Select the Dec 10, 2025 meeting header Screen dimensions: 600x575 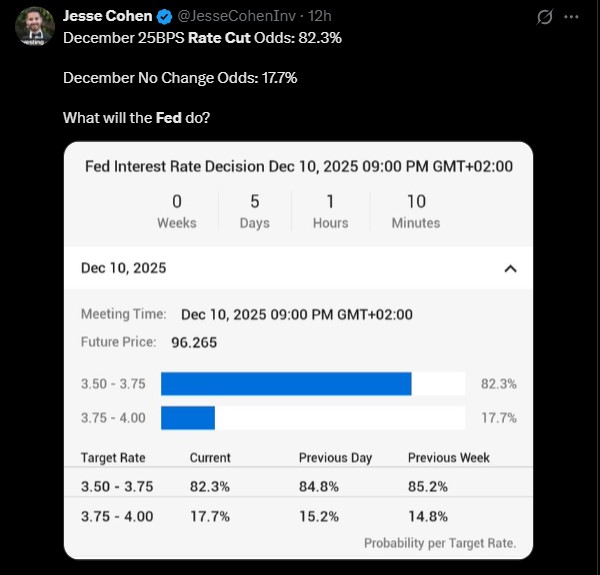pyautogui.click(x=124, y=268)
